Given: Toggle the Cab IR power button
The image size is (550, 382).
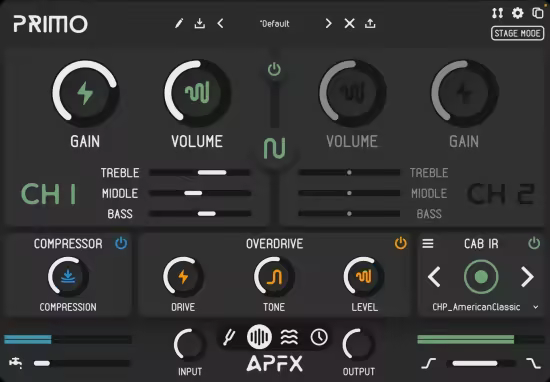Looking at the screenshot, I should [x=534, y=243].
